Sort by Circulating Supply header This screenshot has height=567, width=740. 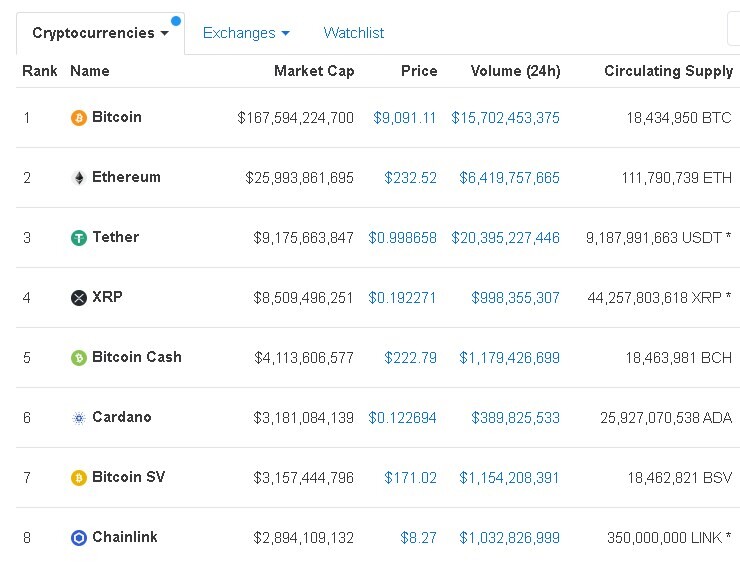tap(669, 71)
